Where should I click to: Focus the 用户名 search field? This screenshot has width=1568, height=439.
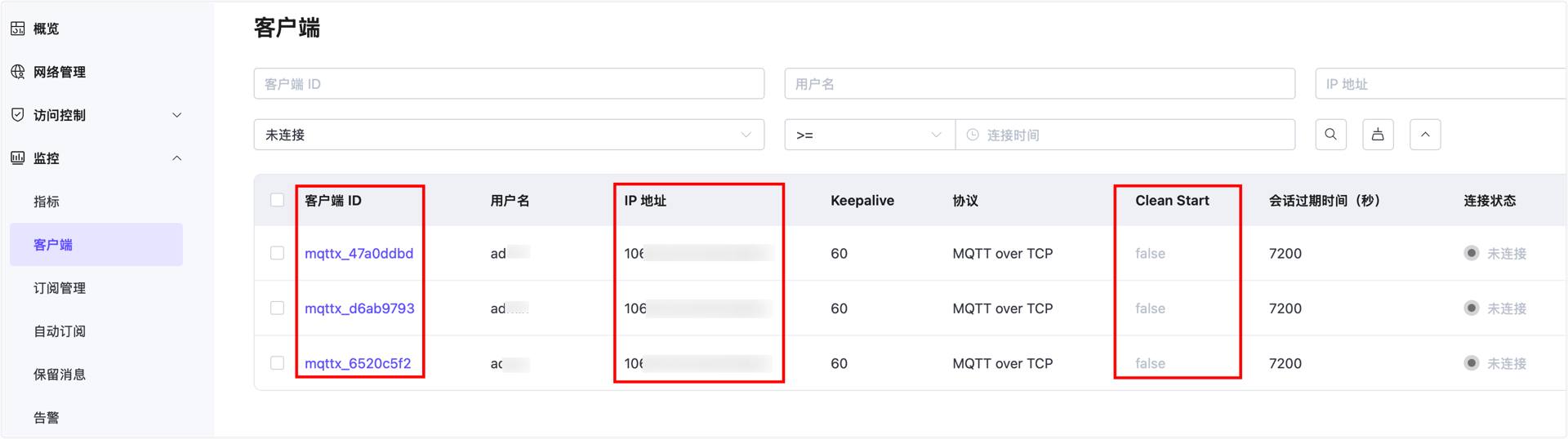pyautogui.click(x=1040, y=84)
